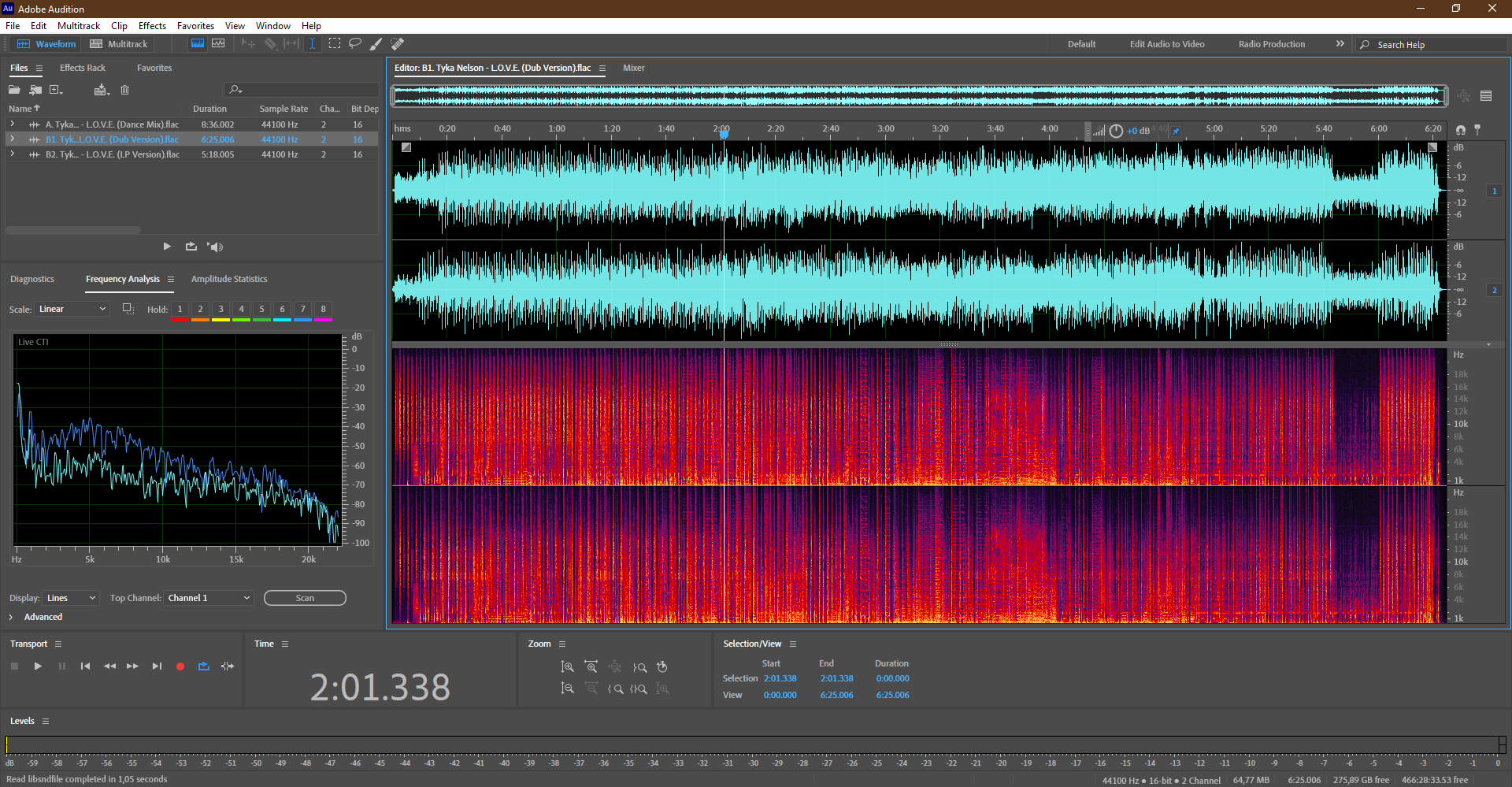Click the Selection Start time value
Viewport: 1512px width, 787px height.
[x=780, y=678]
